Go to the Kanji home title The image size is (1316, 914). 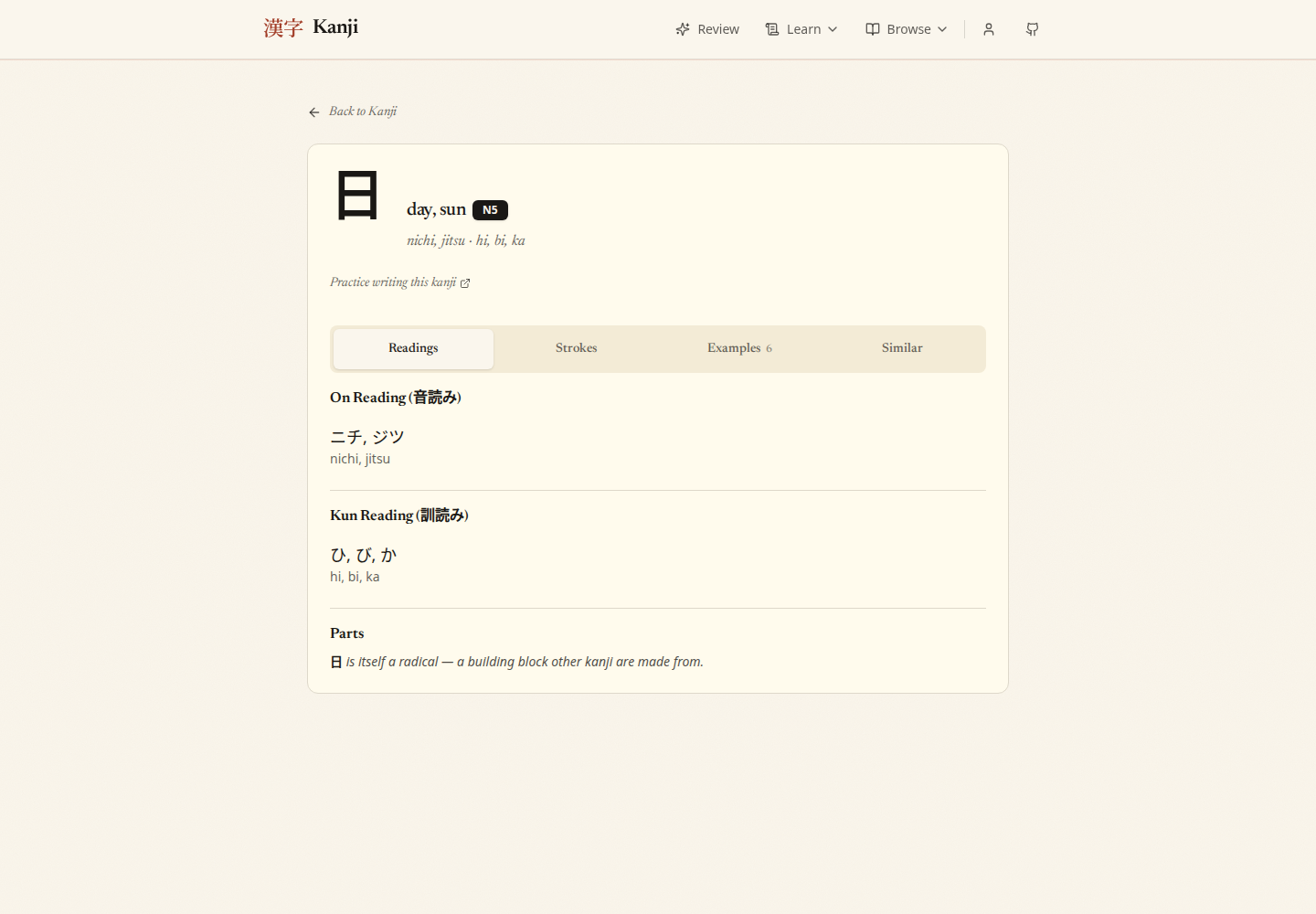(x=335, y=27)
